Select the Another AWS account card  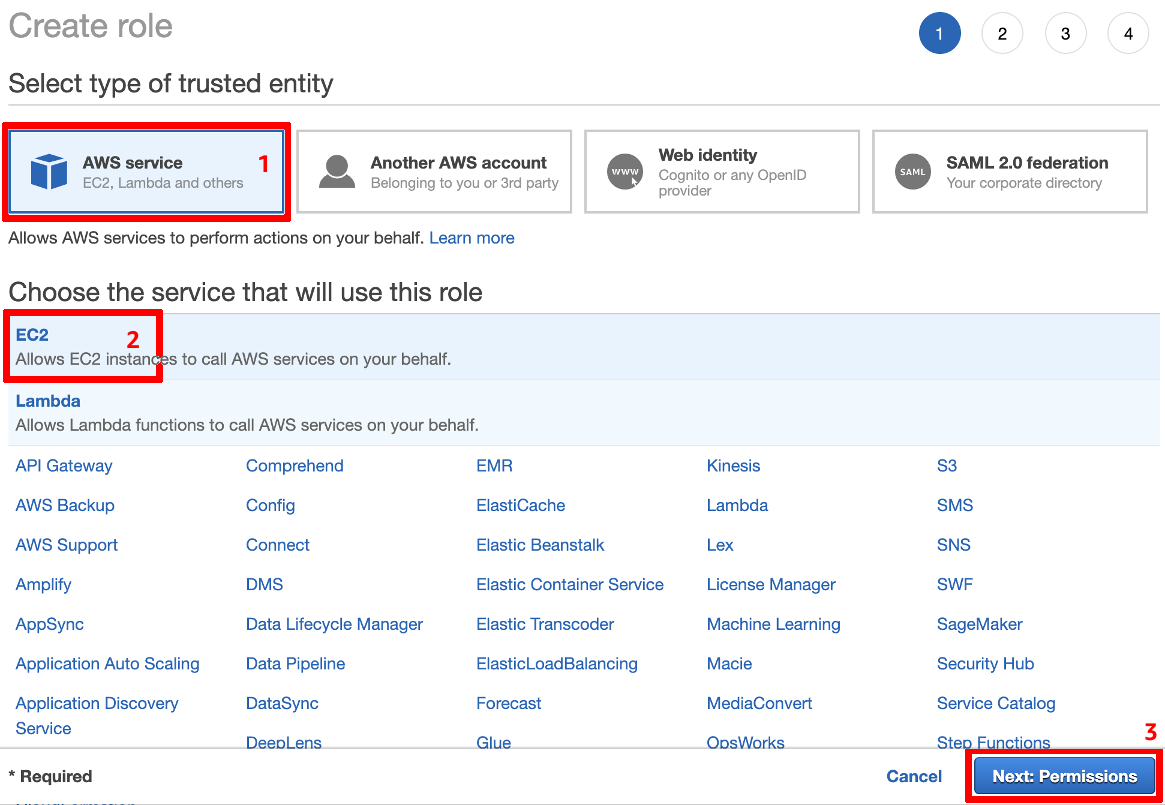click(434, 172)
